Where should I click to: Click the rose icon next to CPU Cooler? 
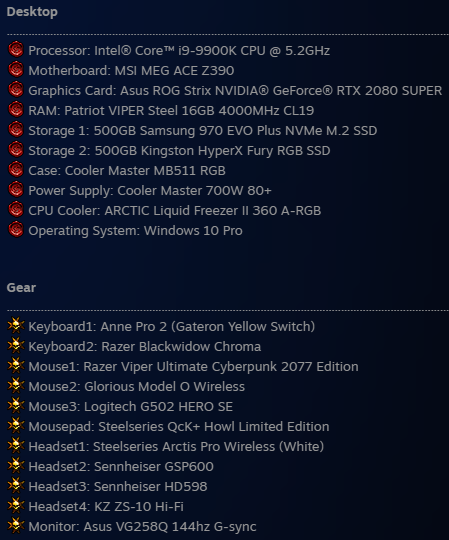(x=16, y=209)
